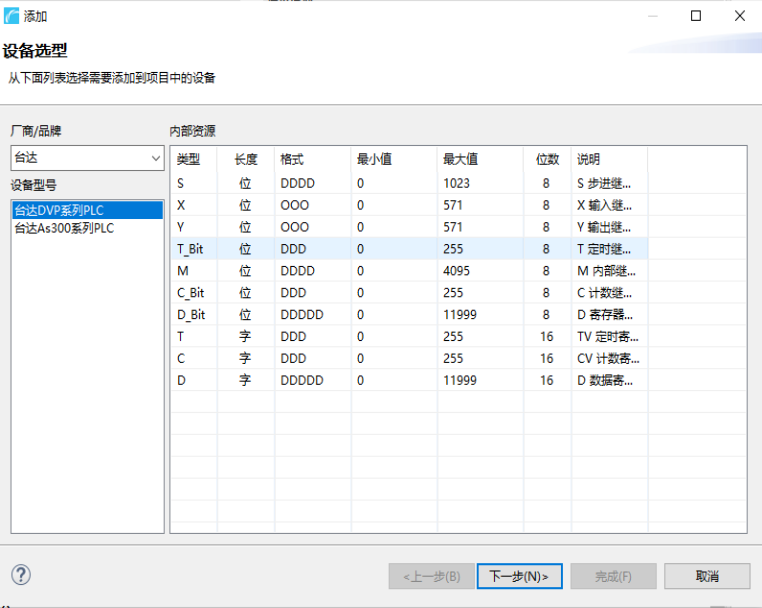Select 台达DVP系列PLC device model
762x608 pixels.
87,210
